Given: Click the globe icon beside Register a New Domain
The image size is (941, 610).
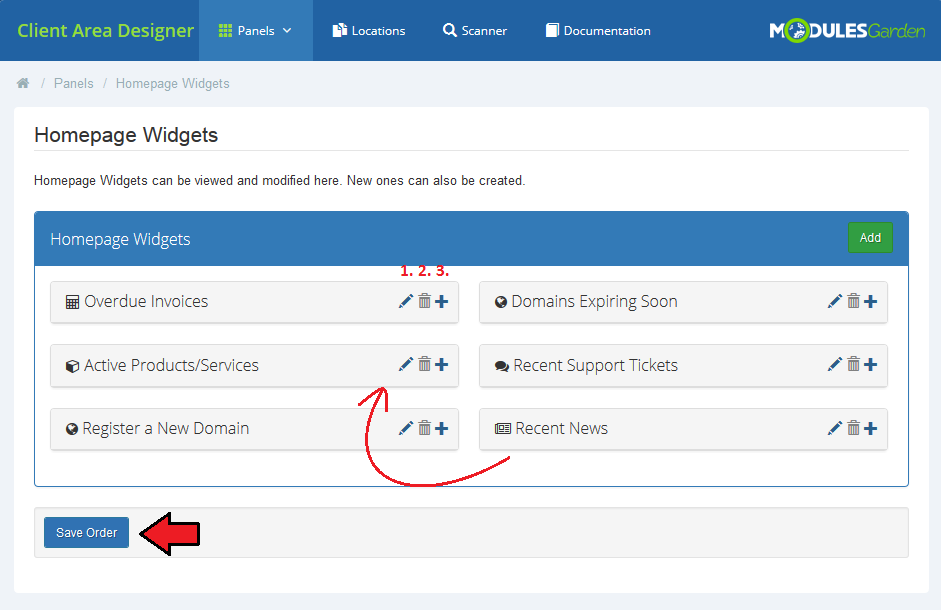Looking at the screenshot, I should (x=71, y=429).
